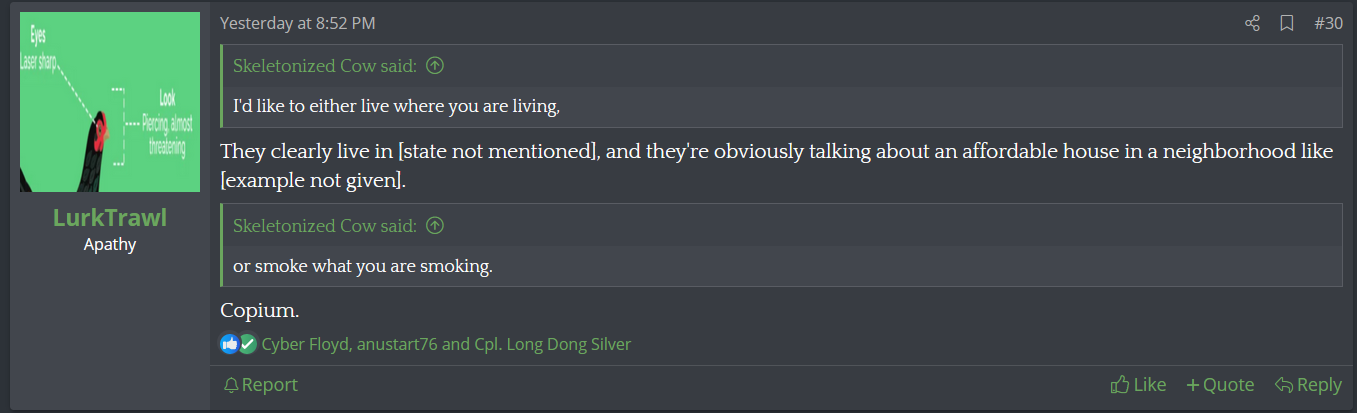Bookmark this post with the bookmark icon
1357x413 pixels.
(x=1287, y=23)
